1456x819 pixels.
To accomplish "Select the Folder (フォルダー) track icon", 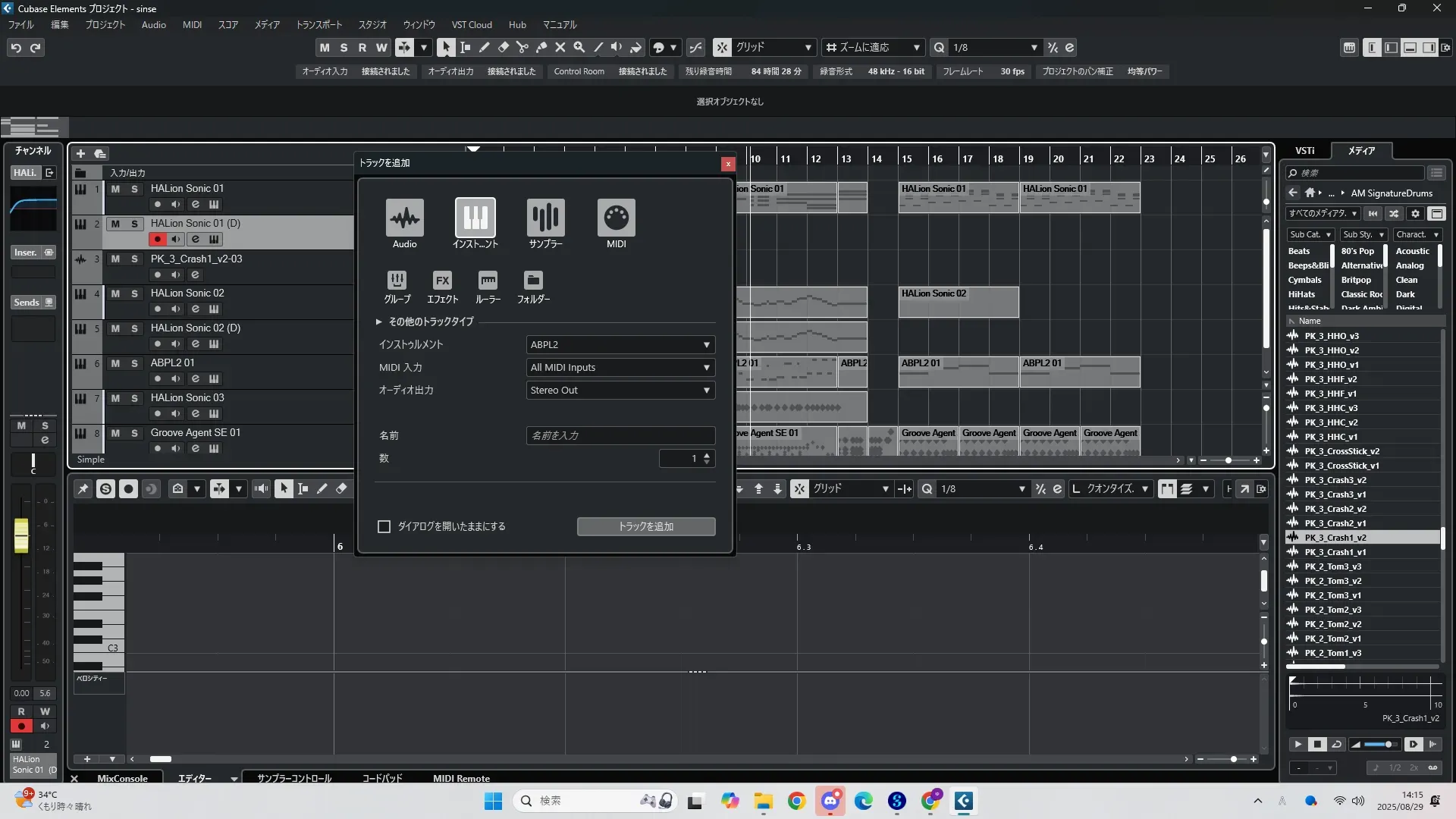I will coord(533,281).
